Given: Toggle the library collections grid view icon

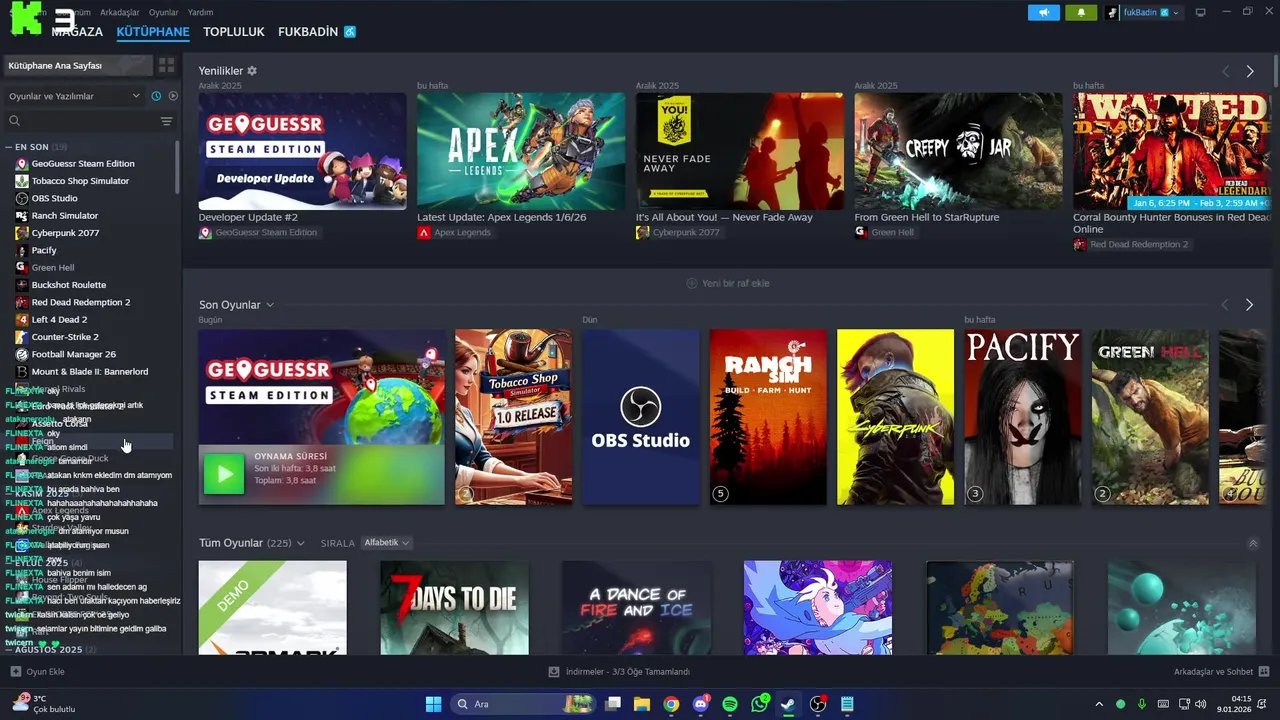Looking at the screenshot, I should [167, 65].
